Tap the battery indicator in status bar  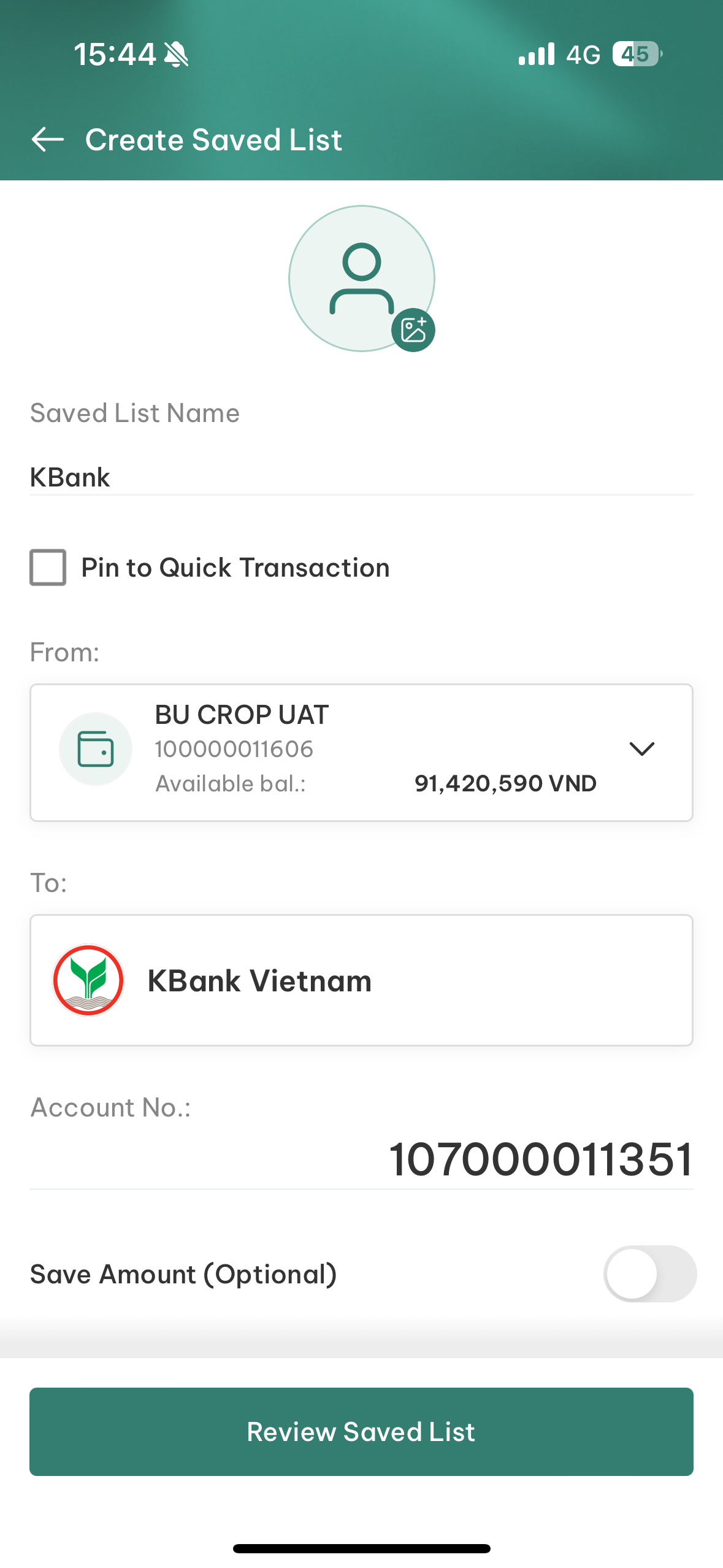[x=638, y=54]
